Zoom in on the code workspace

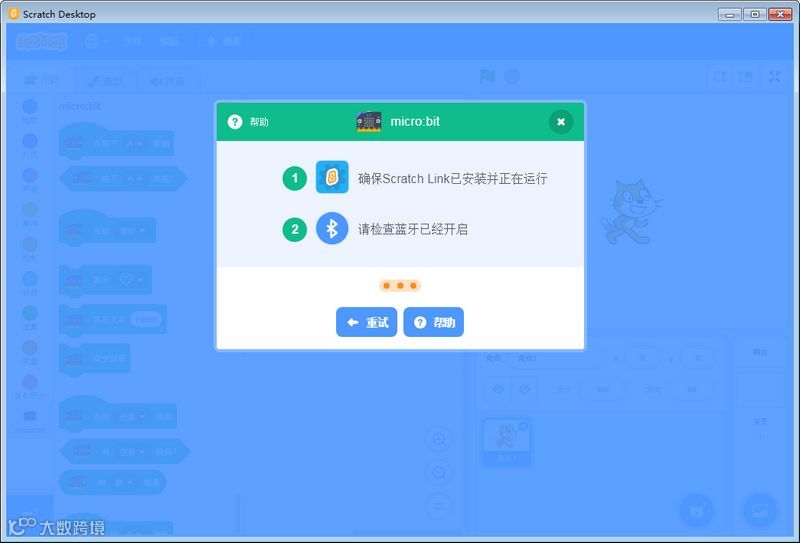pyautogui.click(x=439, y=439)
